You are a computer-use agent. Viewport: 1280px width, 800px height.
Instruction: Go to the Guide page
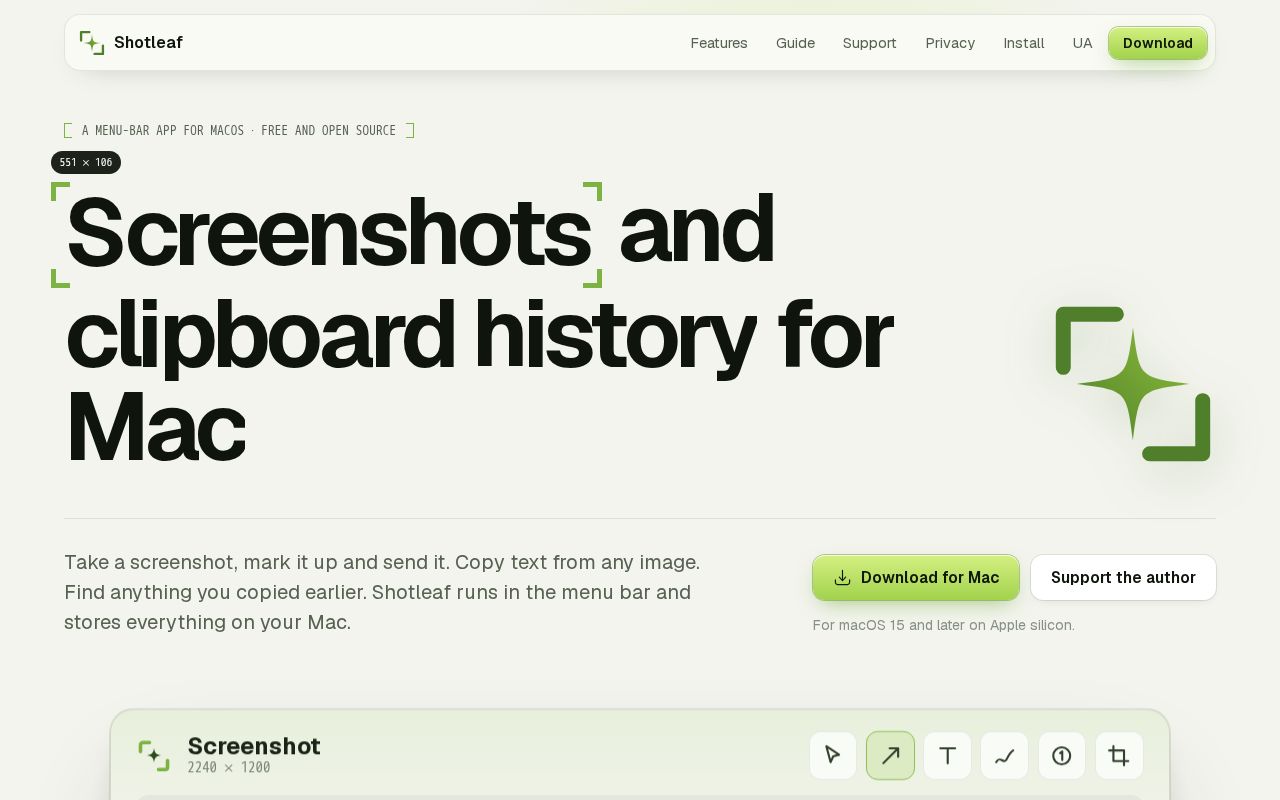click(x=795, y=43)
